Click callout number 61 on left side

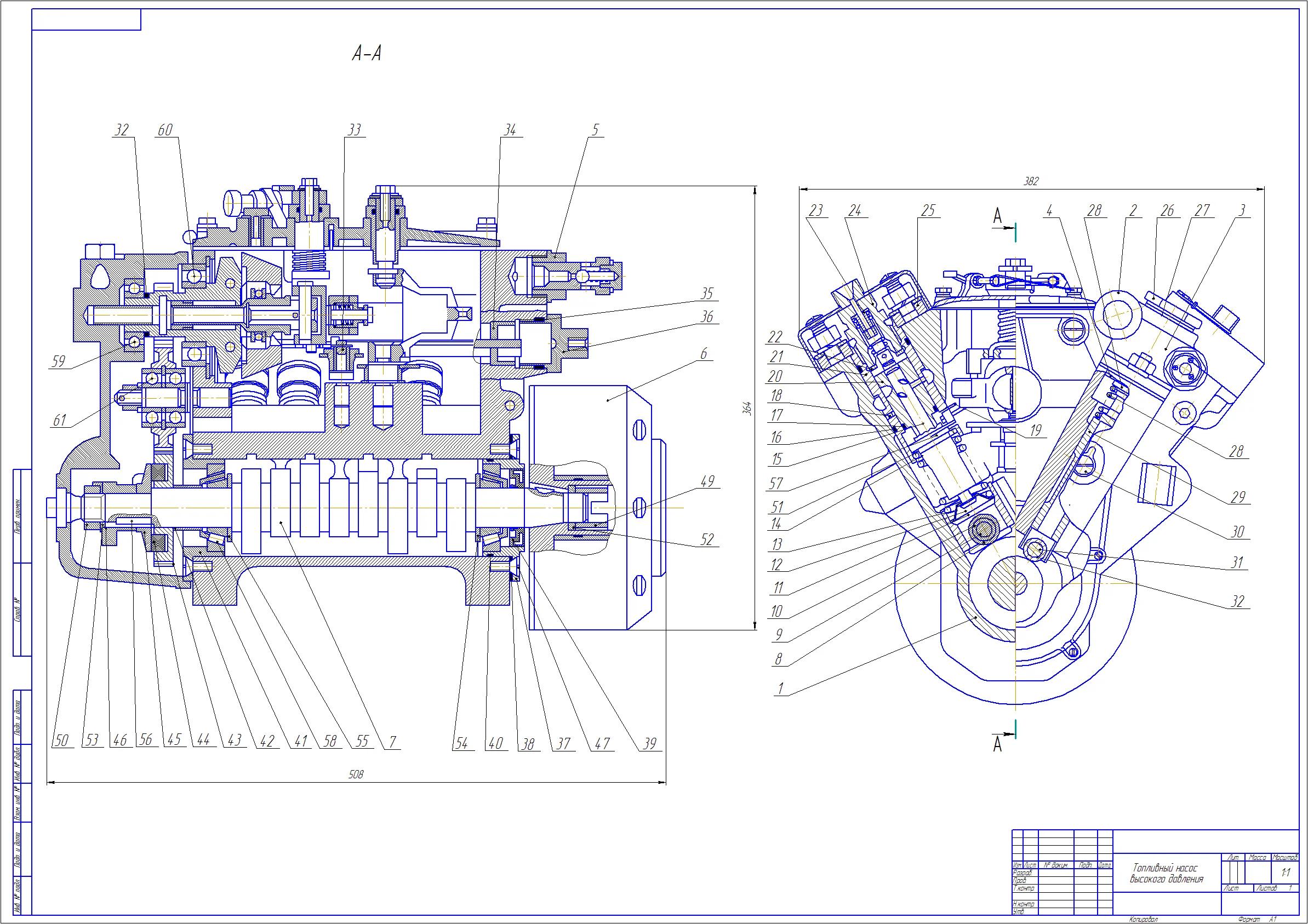click(60, 421)
